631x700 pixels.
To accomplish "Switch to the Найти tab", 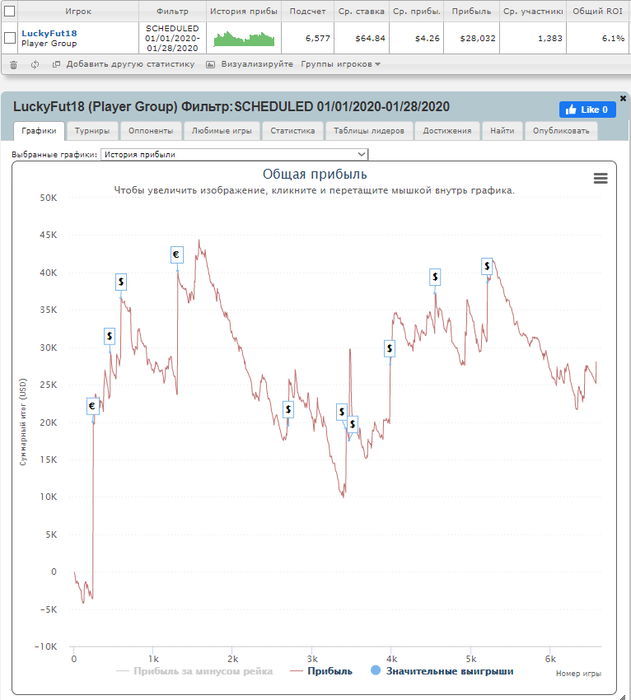I will point(502,131).
